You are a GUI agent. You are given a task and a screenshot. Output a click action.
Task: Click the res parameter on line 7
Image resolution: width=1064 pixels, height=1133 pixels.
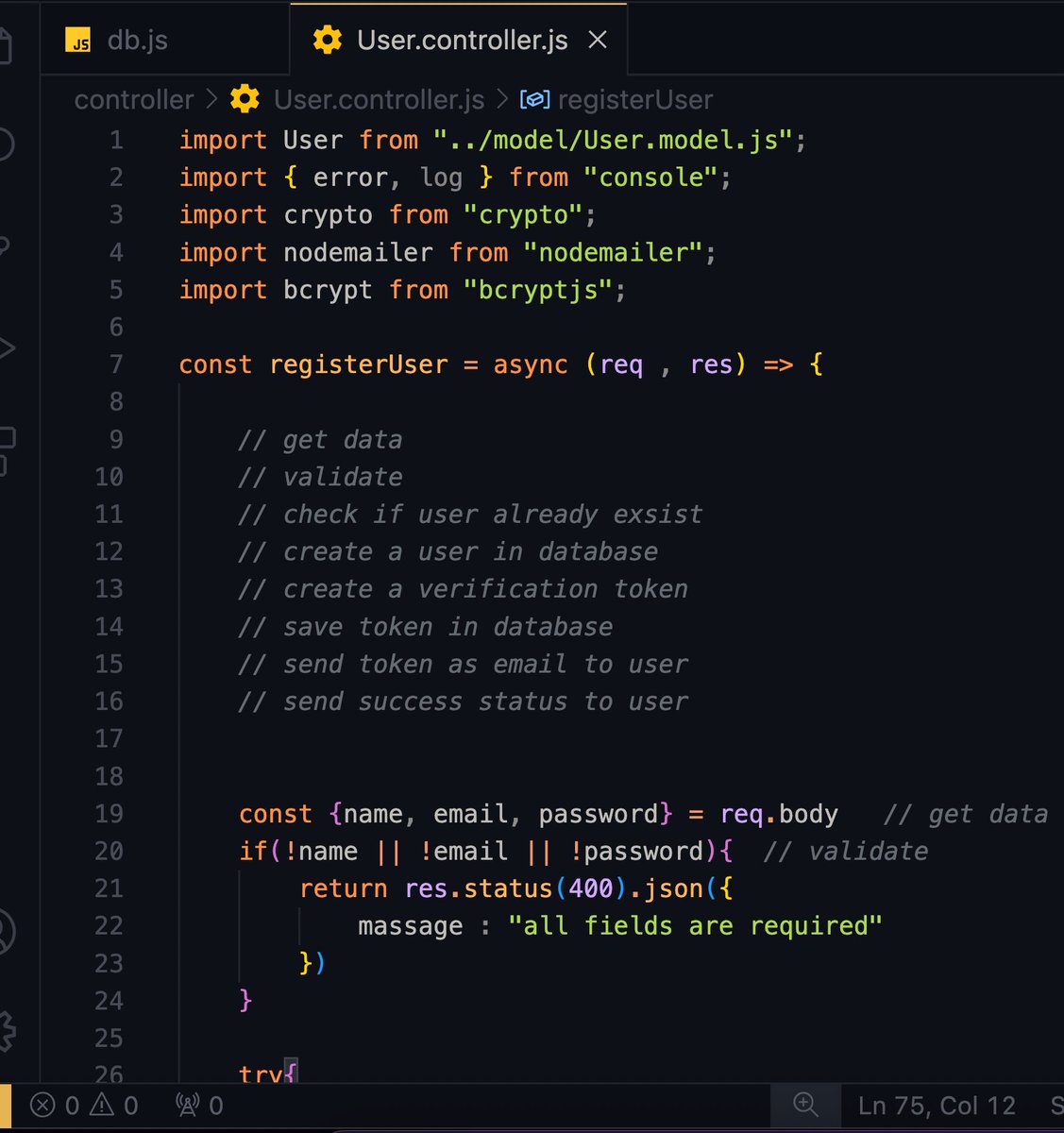coord(711,364)
